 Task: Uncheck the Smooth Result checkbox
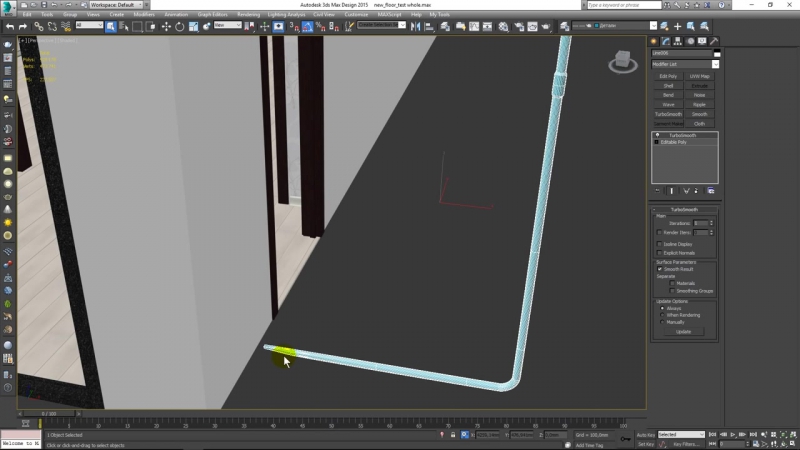659,269
